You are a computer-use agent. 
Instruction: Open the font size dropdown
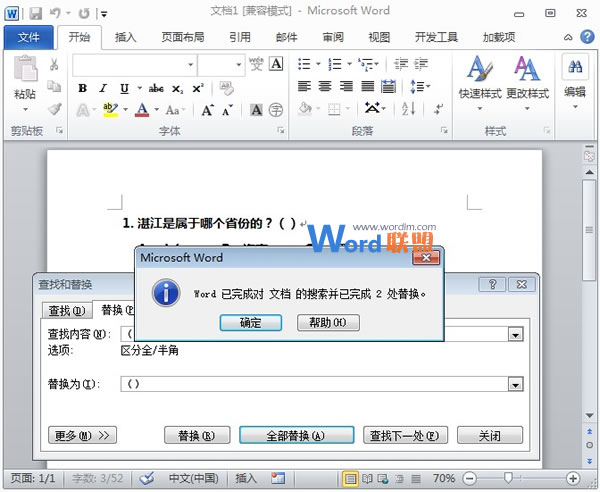[238, 65]
